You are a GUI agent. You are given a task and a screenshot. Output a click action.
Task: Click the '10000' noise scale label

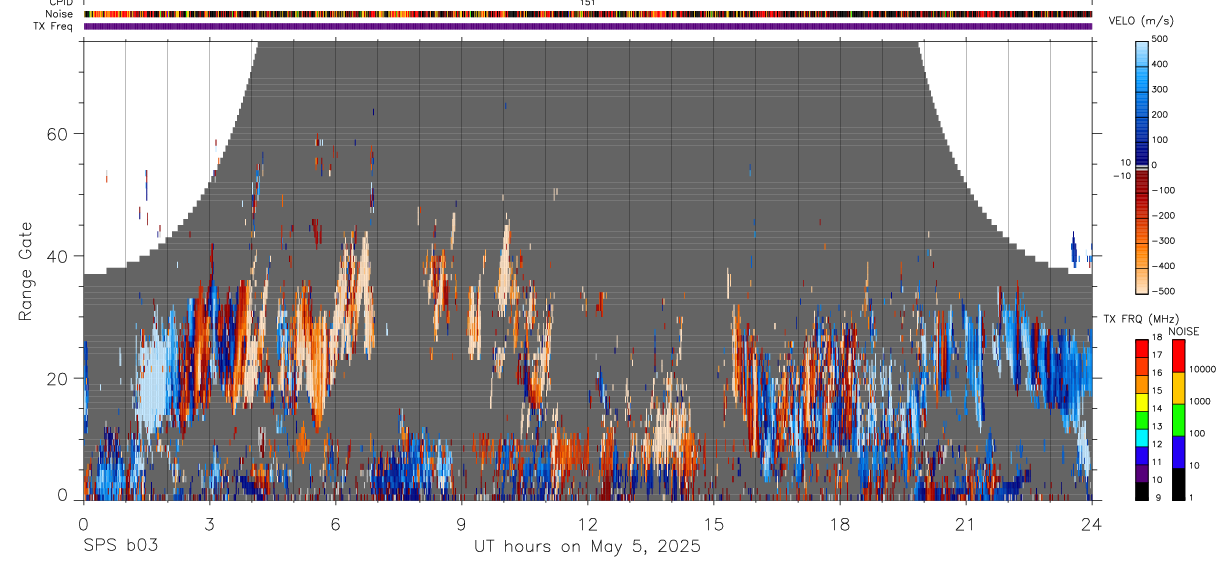pos(1202,369)
